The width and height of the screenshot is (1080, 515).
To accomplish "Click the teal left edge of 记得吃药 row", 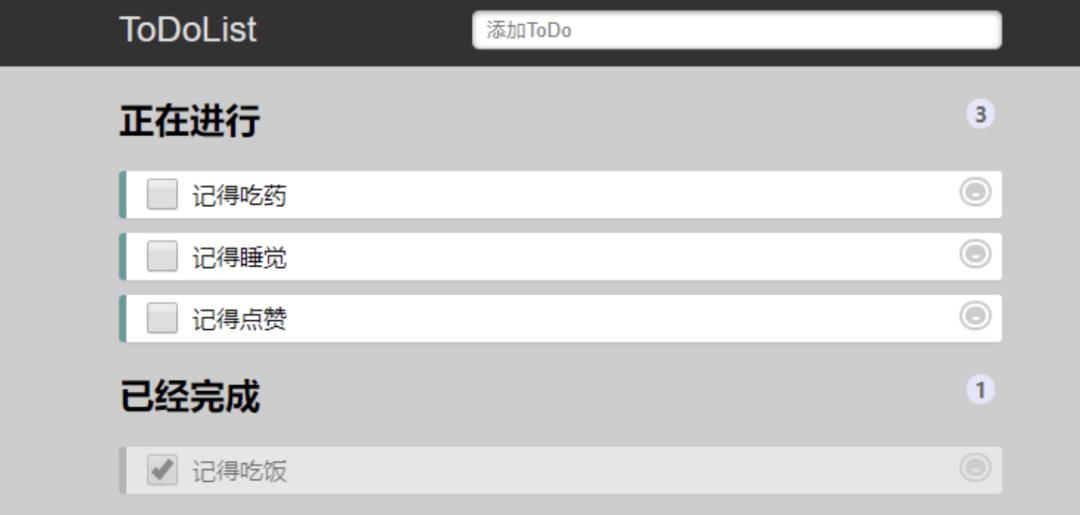I will [x=122, y=194].
